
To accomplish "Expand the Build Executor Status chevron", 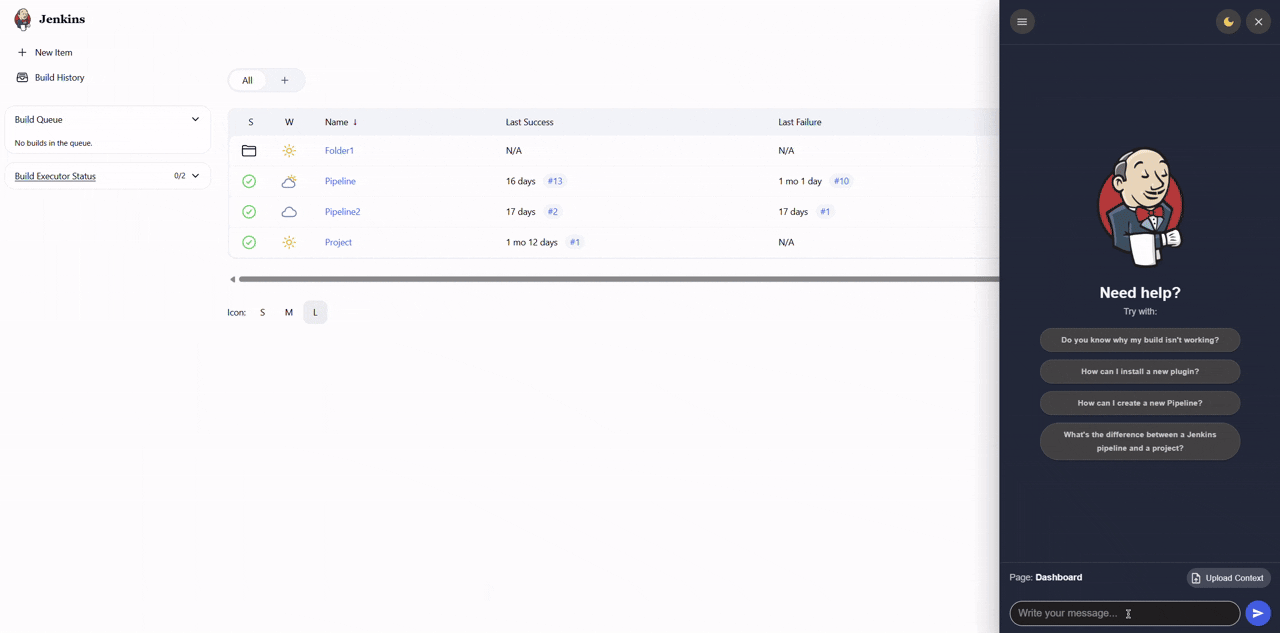I will (195, 176).
